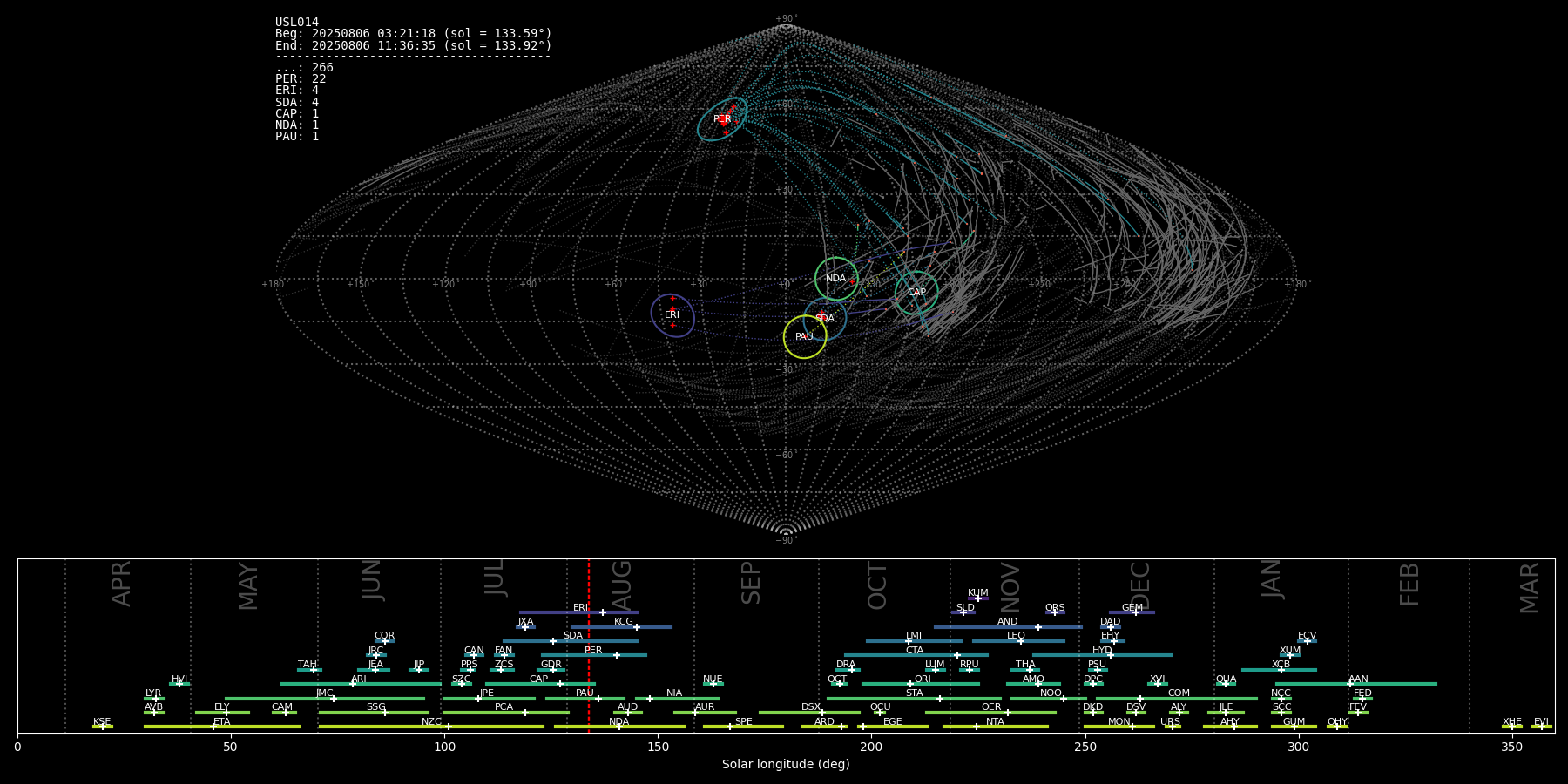Click the x-axis tick label 300
The height and width of the screenshot is (784, 1568).
click(x=1298, y=747)
